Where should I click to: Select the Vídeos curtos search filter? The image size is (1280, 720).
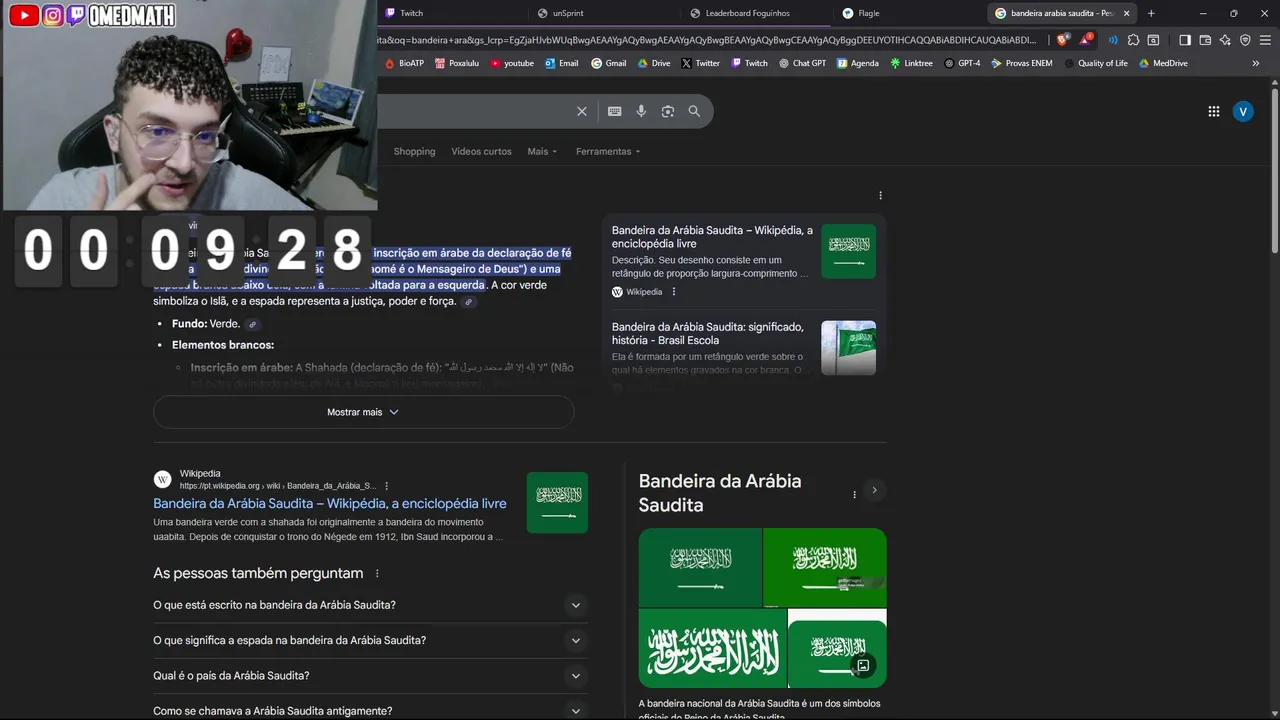pos(481,152)
